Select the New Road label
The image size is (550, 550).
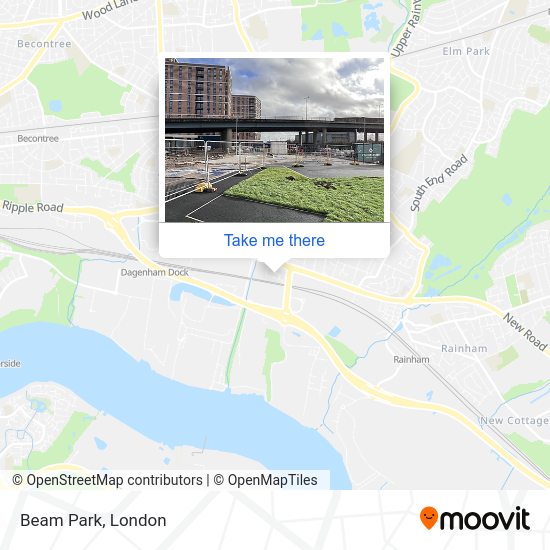pos(525,331)
